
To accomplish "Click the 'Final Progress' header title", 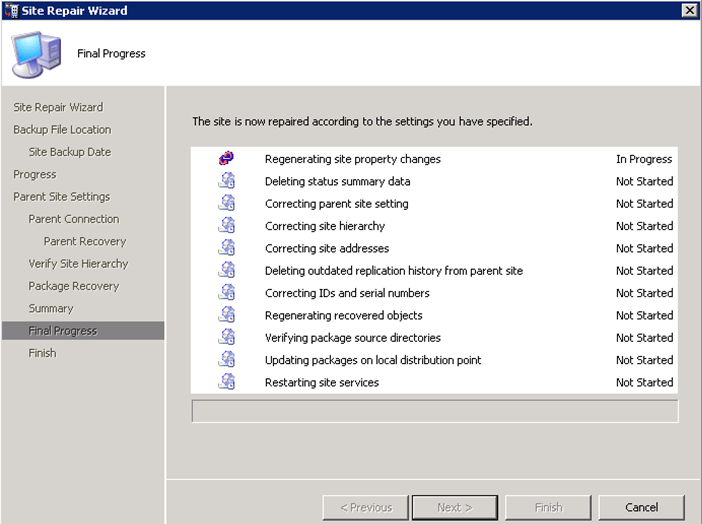I will 111,54.
